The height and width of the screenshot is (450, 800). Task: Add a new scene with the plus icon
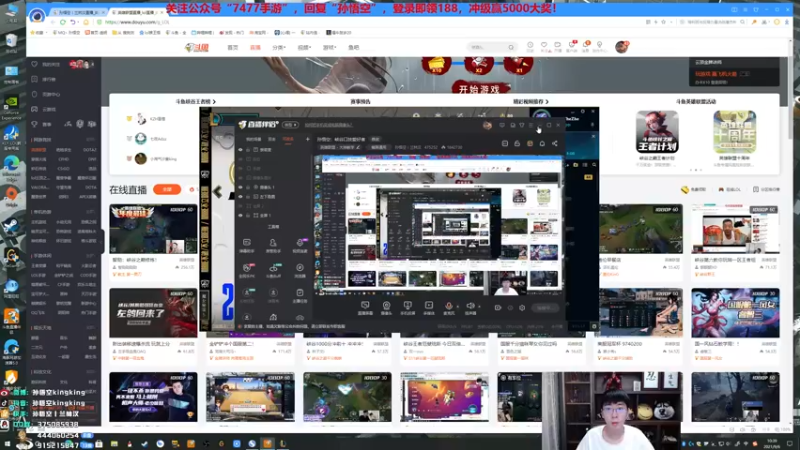tap(308, 139)
